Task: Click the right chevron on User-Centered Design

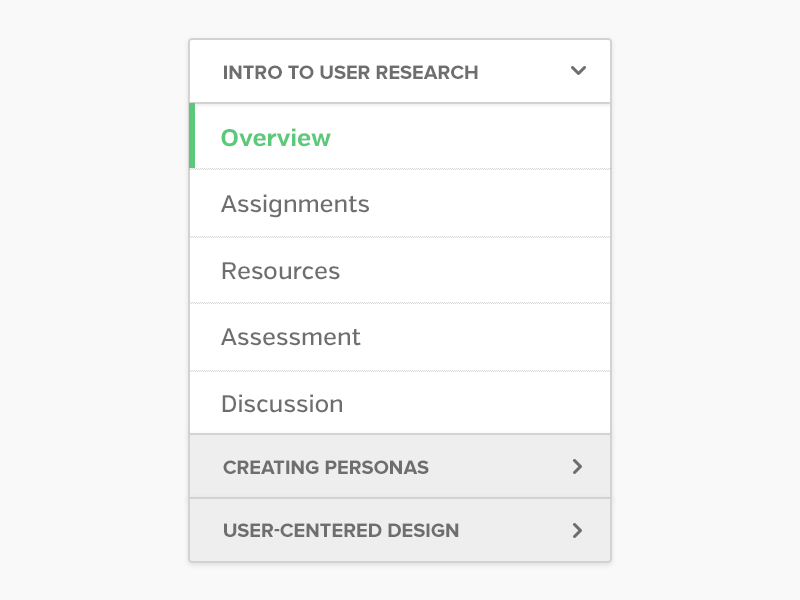Action: click(x=577, y=530)
